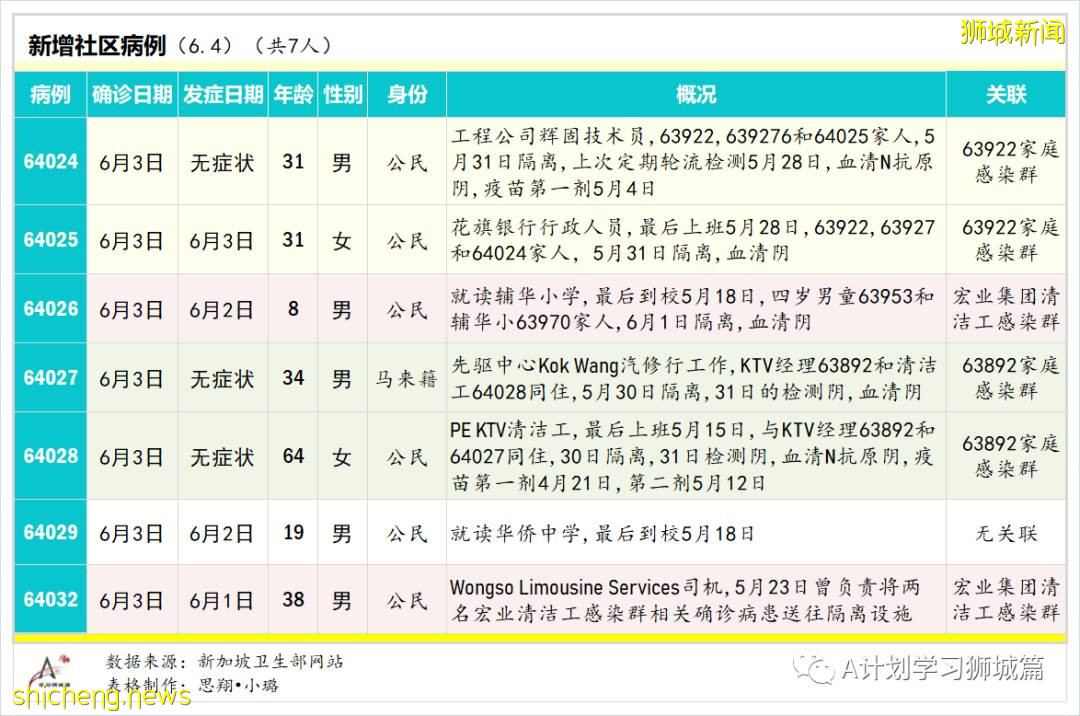
Task: Click case number 64032 cell
Action: [50, 598]
